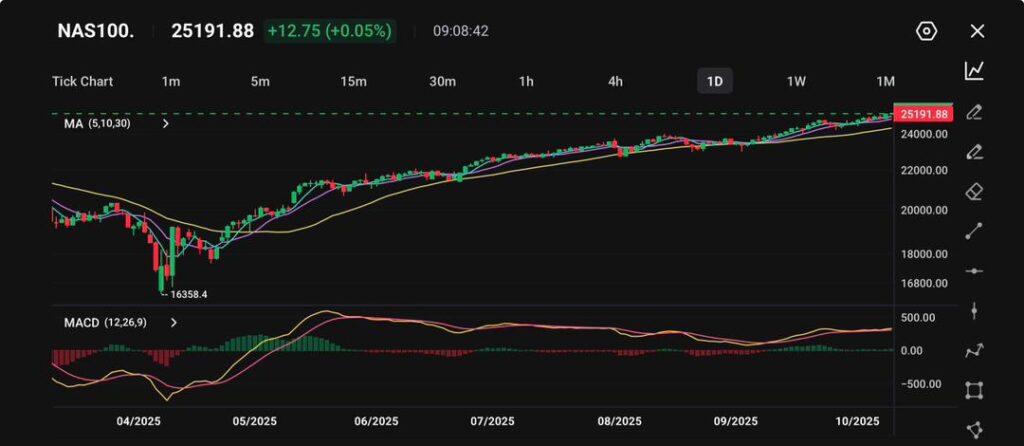1024x446 pixels.
Task: Select the rectangle shape tool
Action: point(974,390)
